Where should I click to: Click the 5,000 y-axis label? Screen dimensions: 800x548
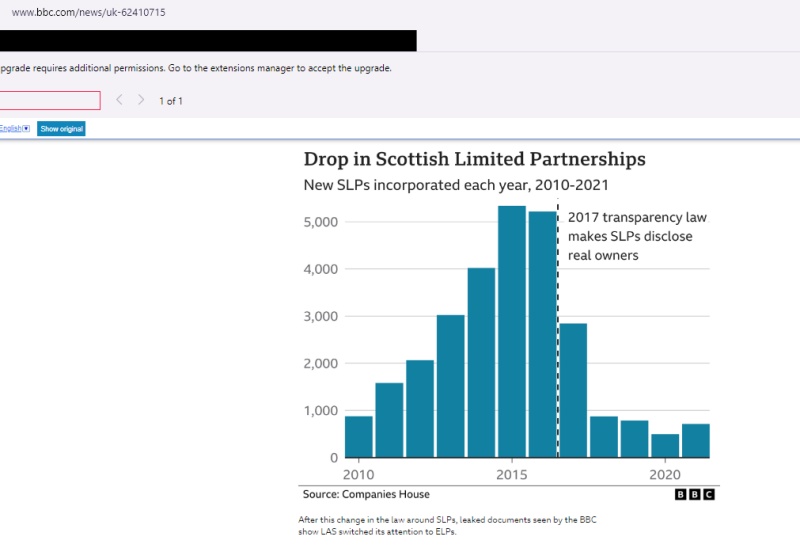tap(321, 222)
